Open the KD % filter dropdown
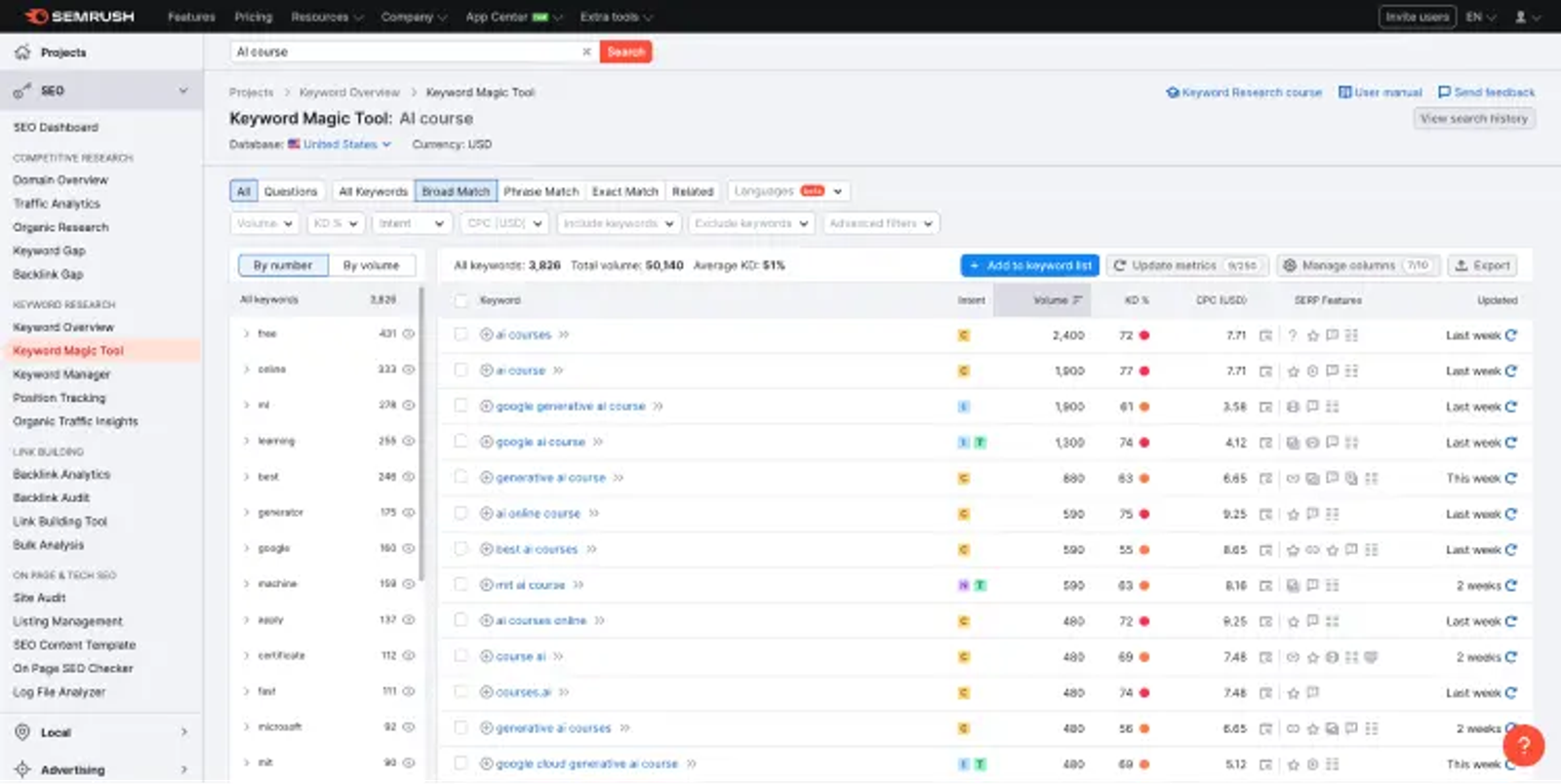 [336, 223]
